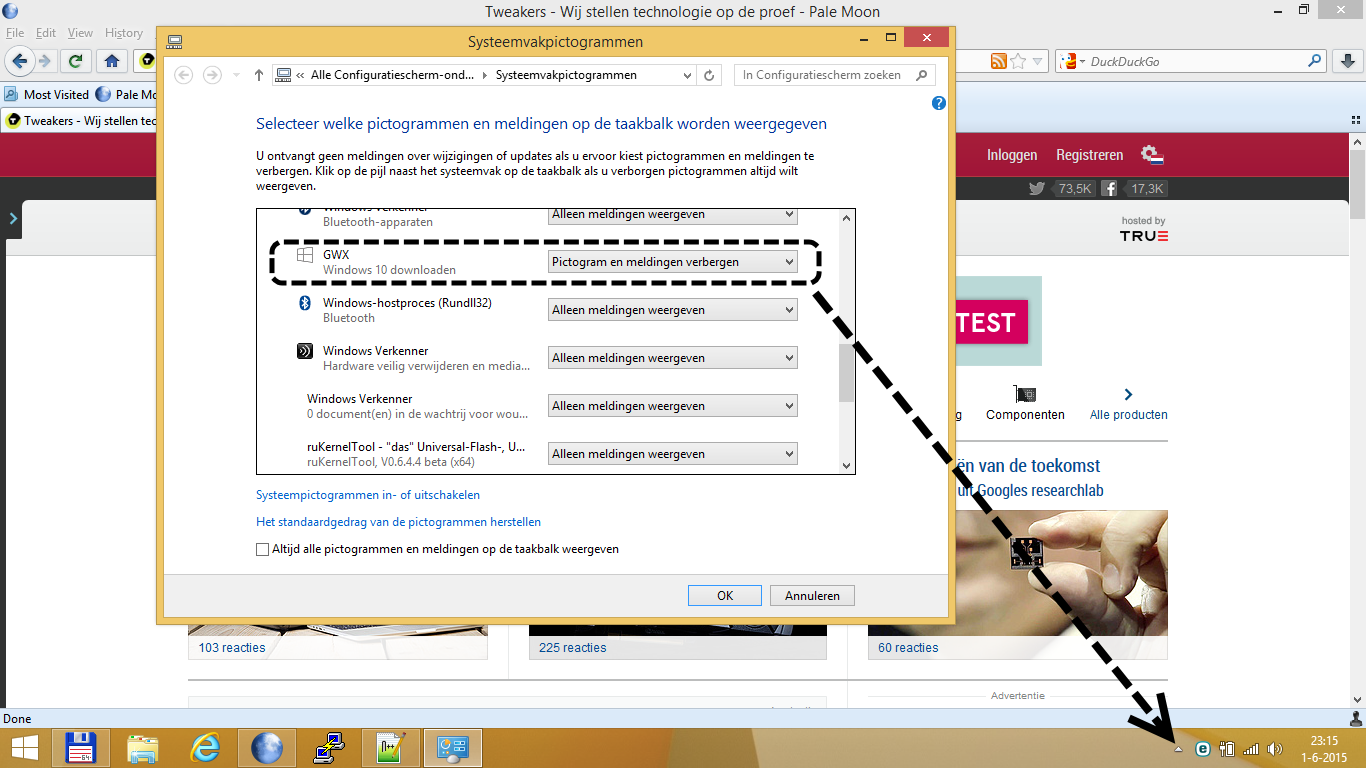Open Windows-hostproces Rundll32 behavior dropdown

tap(673, 310)
